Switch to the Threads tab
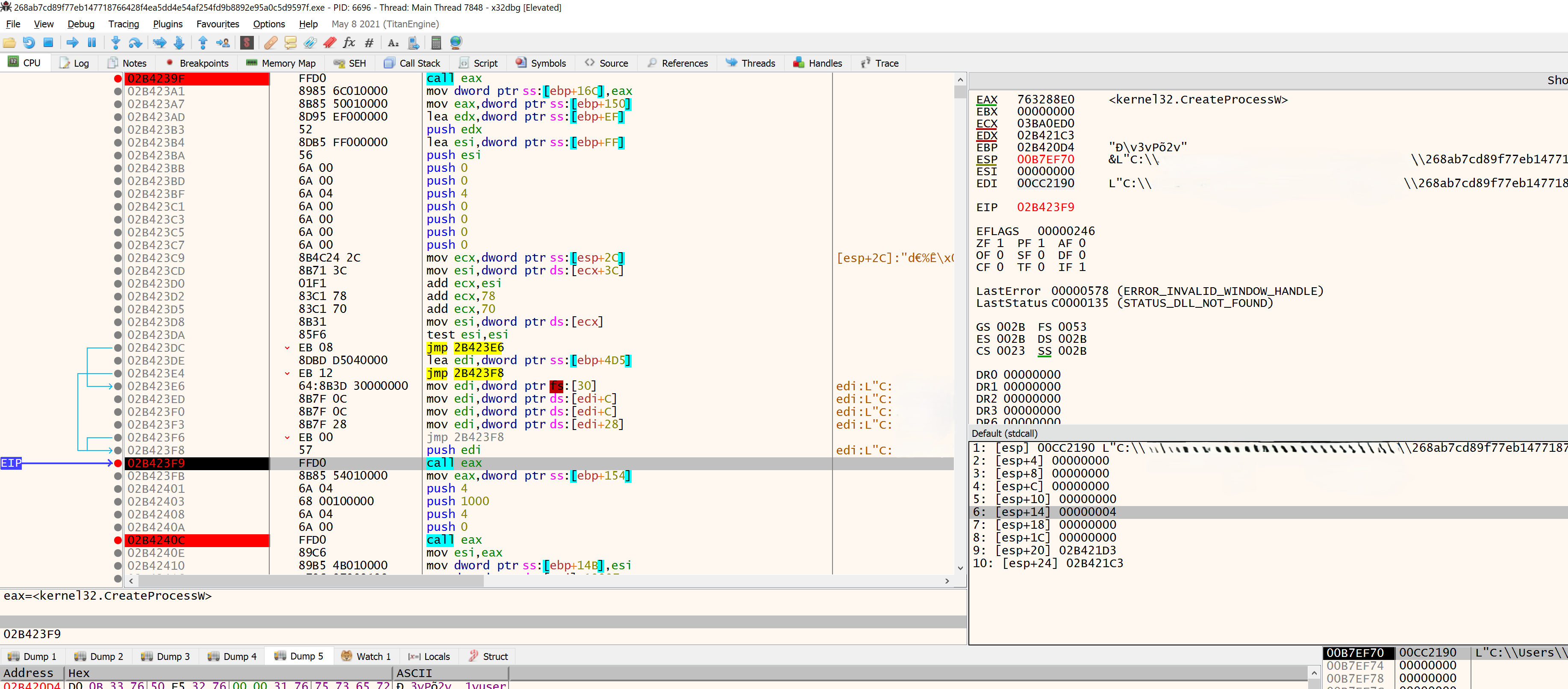 click(750, 63)
